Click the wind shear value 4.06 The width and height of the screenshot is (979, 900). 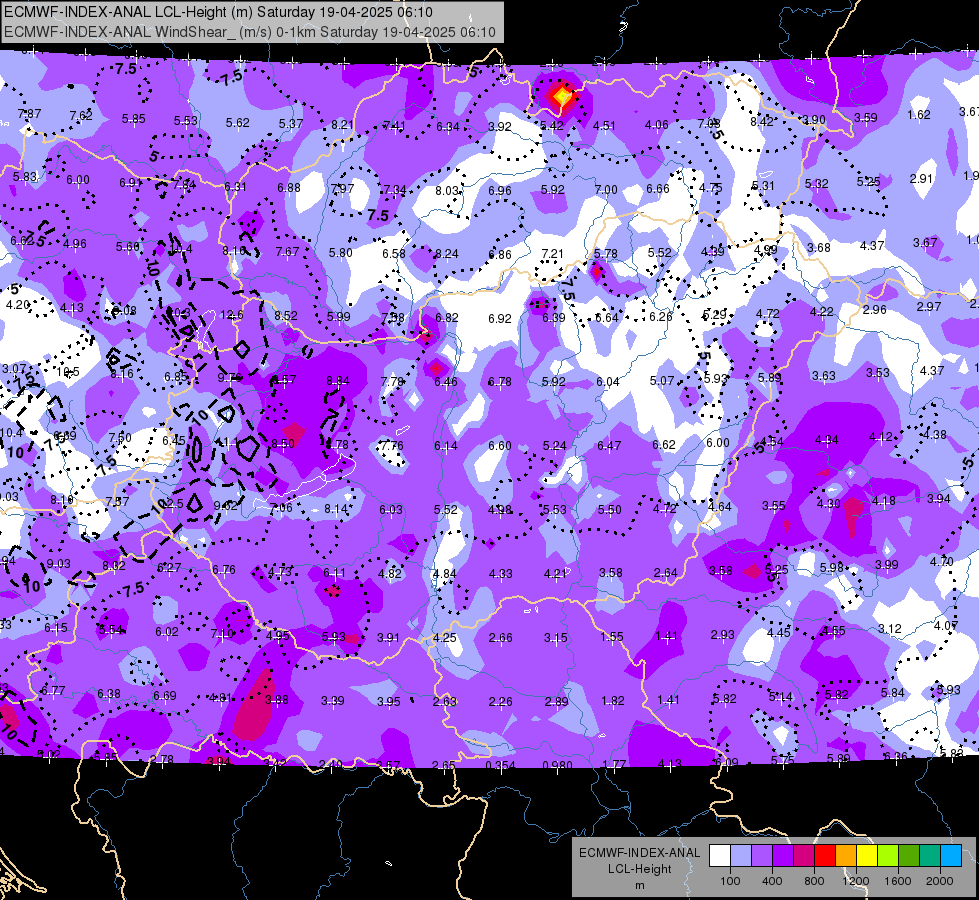[x=656, y=125]
